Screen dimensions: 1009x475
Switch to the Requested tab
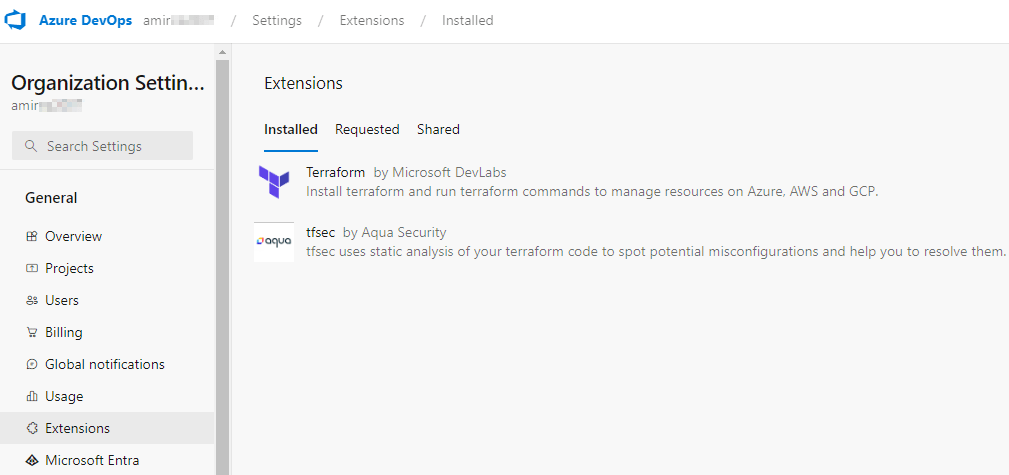367,129
